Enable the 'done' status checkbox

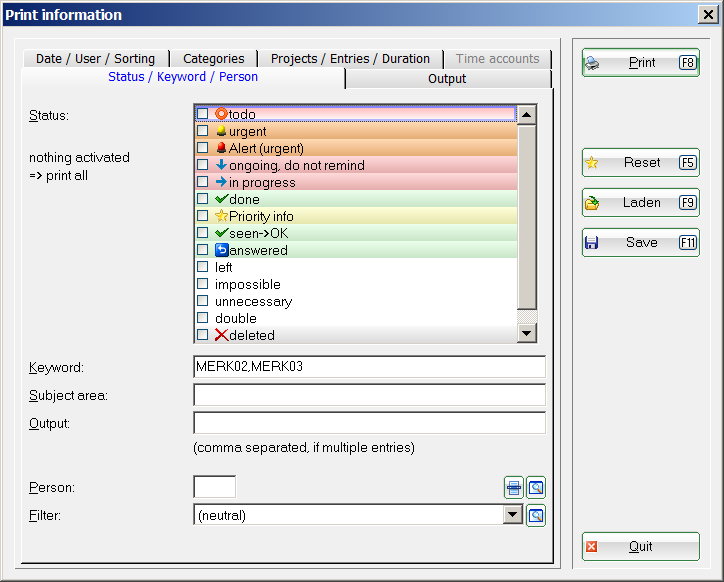[x=203, y=199]
